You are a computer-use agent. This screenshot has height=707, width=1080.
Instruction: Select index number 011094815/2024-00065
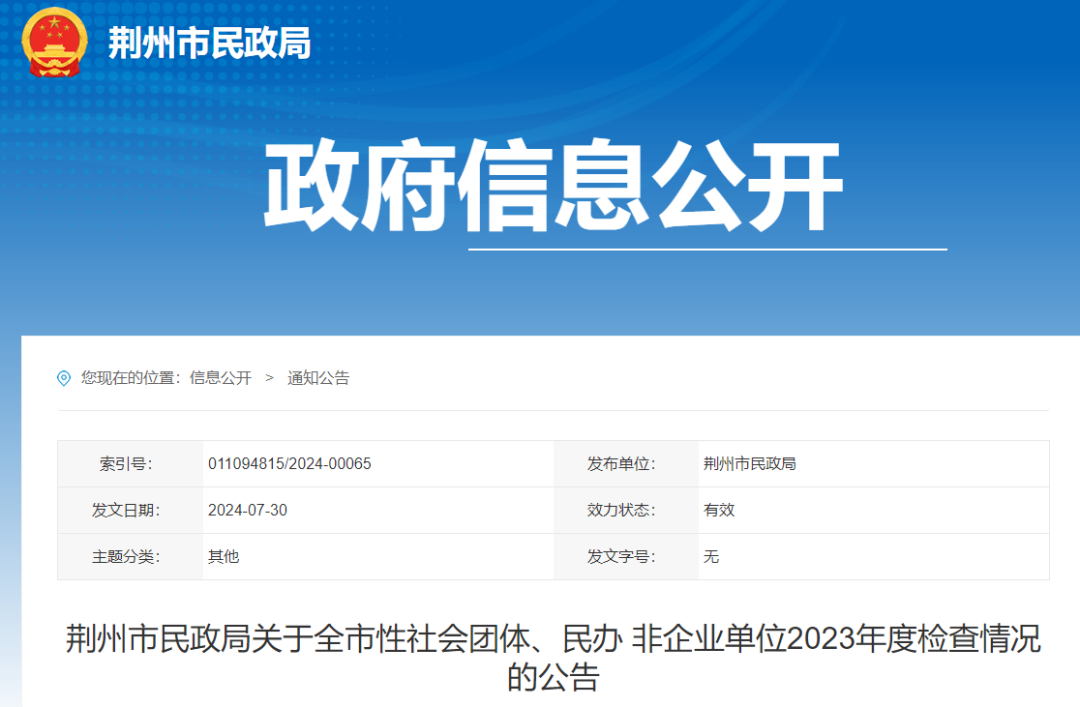[289, 464]
